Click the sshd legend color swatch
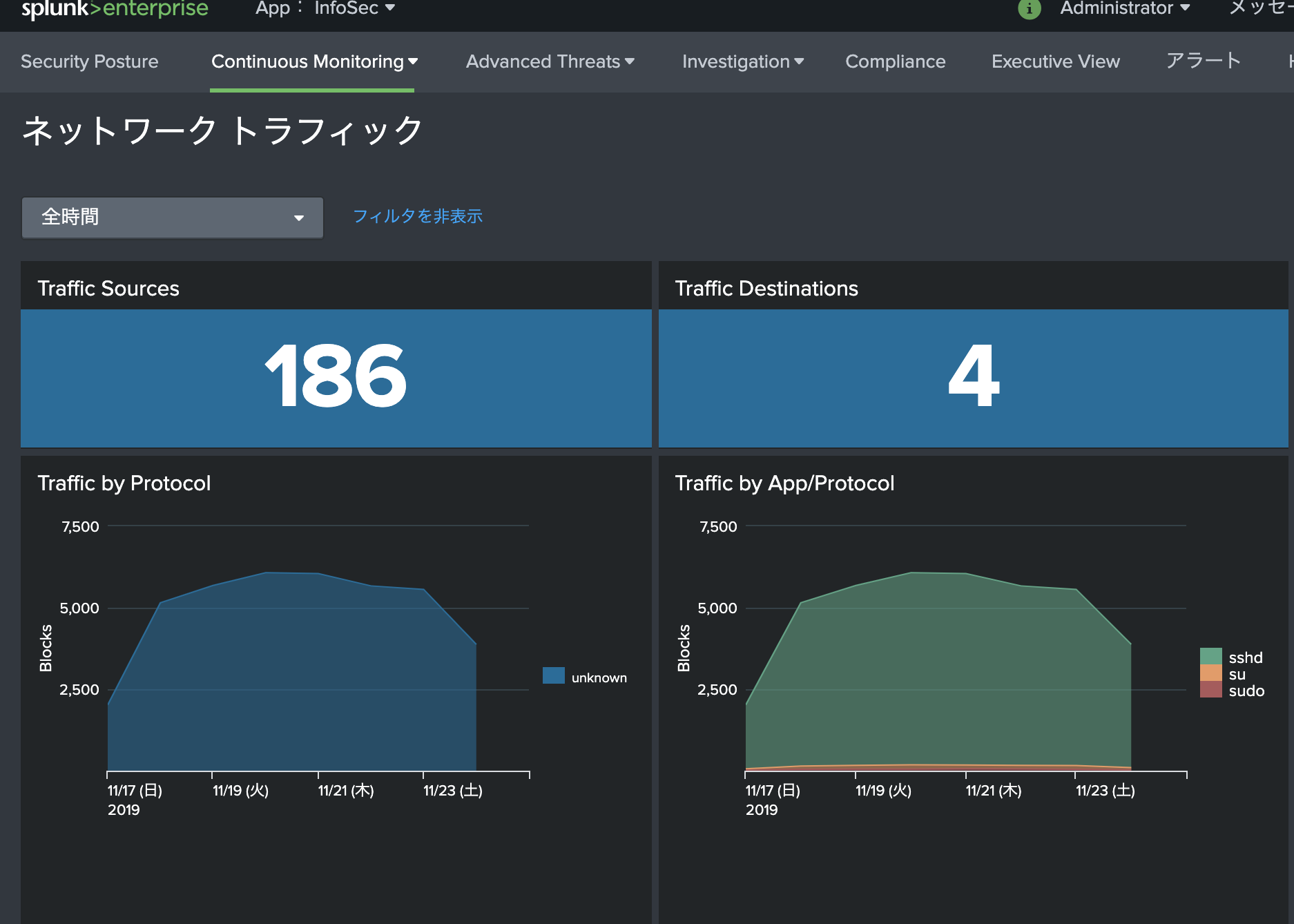This screenshot has height=924, width=1294. point(1211,656)
